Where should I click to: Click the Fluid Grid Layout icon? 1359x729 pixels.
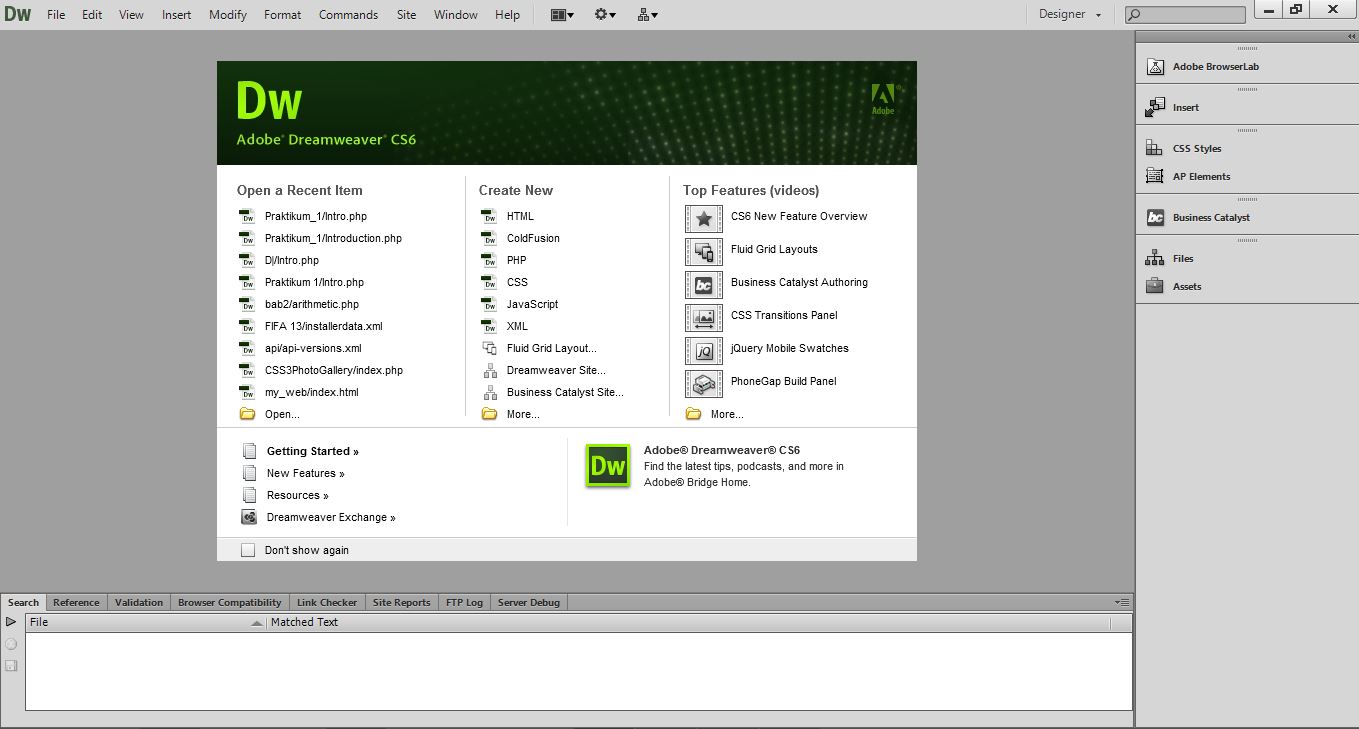point(488,348)
